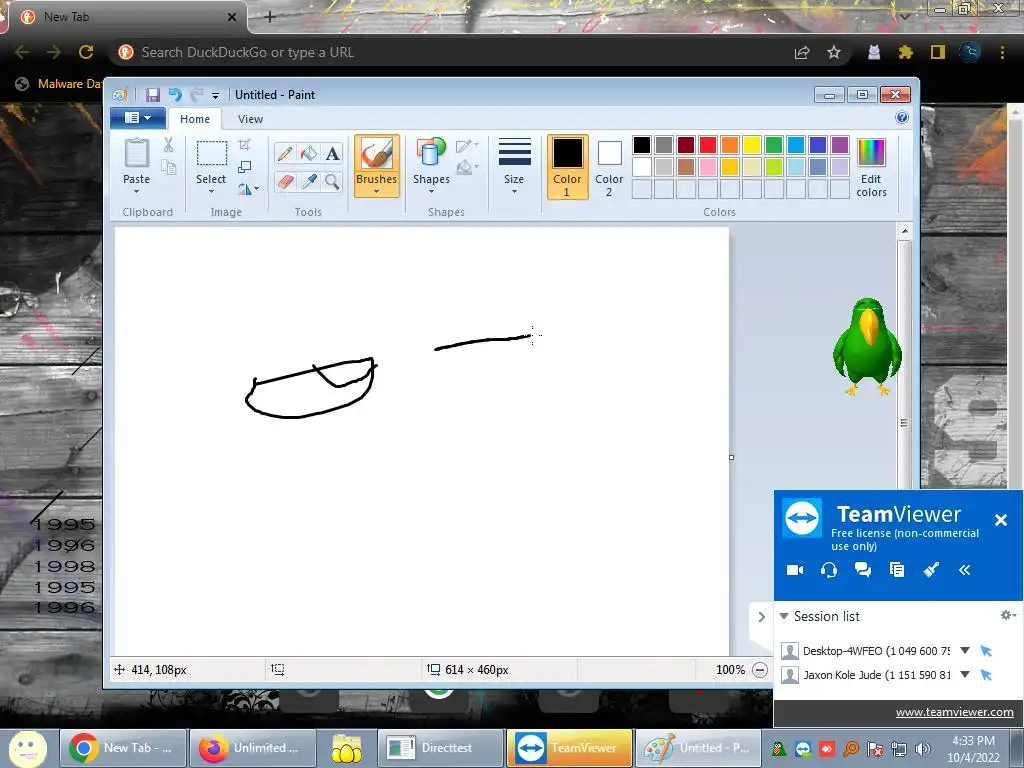Pick the yellow color swatch
1024x768 pixels.
coord(752,144)
